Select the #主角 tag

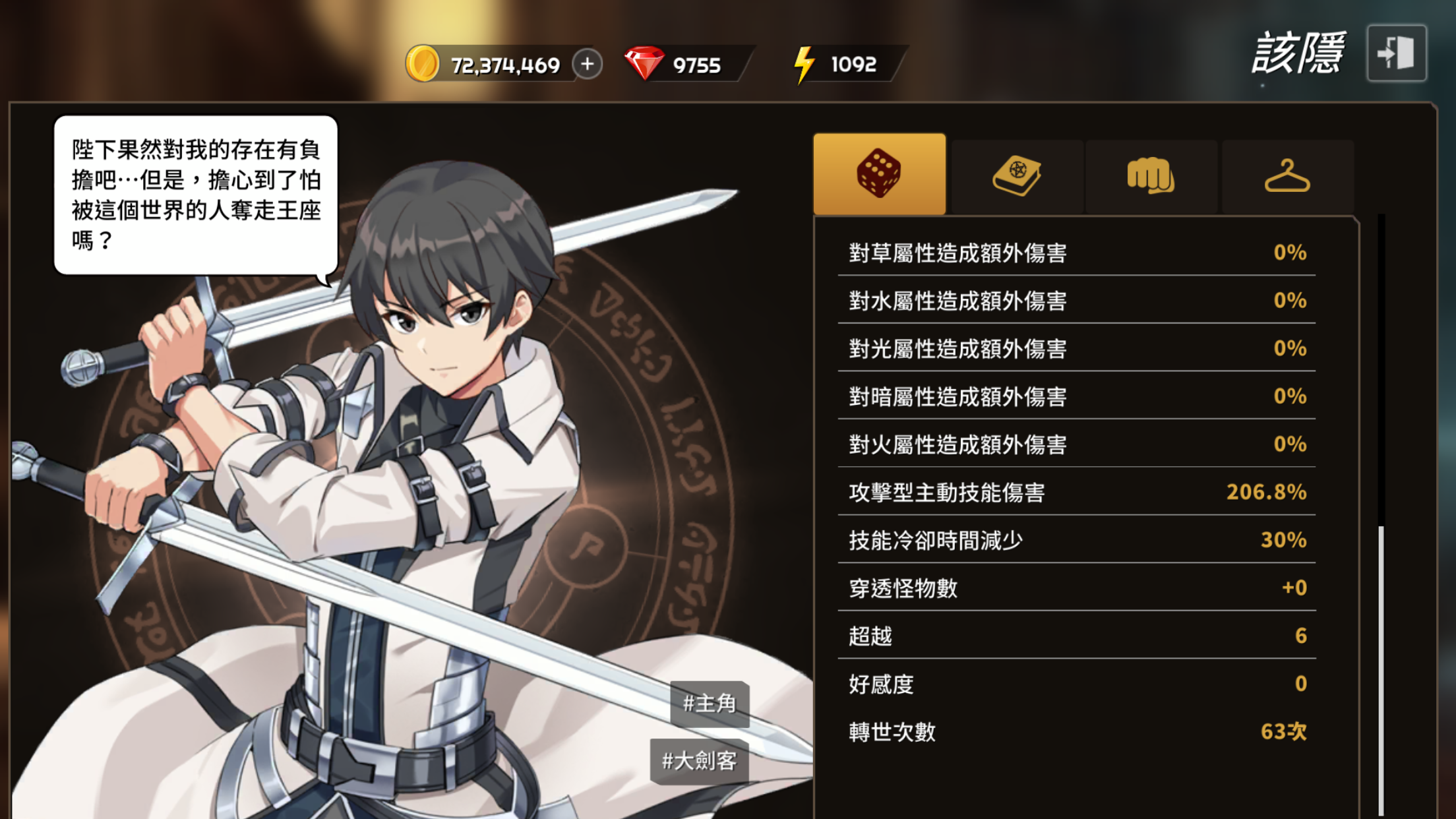click(x=710, y=704)
